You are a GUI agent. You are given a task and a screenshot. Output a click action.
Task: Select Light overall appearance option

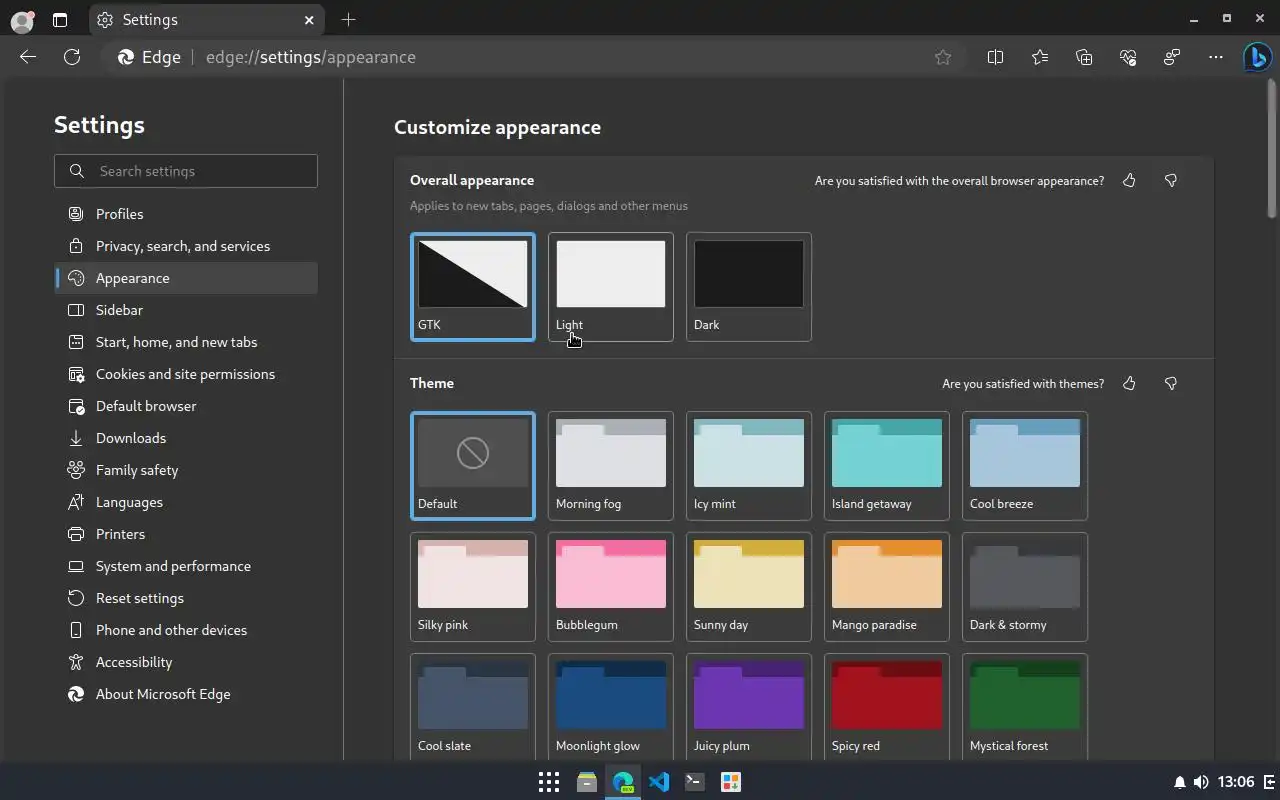(x=611, y=287)
